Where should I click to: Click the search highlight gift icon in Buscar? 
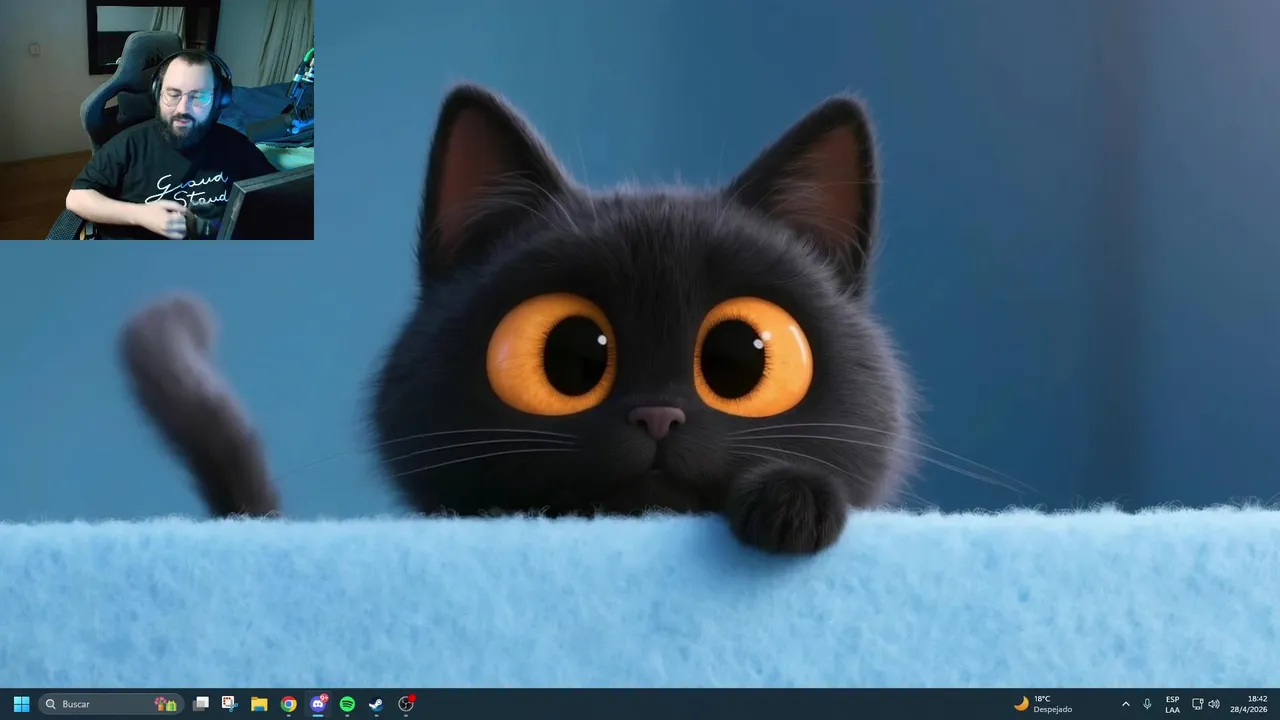click(x=166, y=704)
